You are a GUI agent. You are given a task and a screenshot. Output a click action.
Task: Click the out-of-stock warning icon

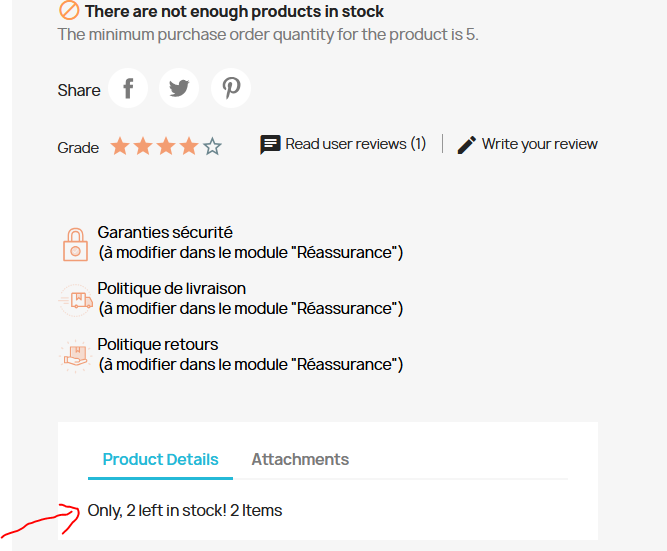pyautogui.click(x=69, y=11)
